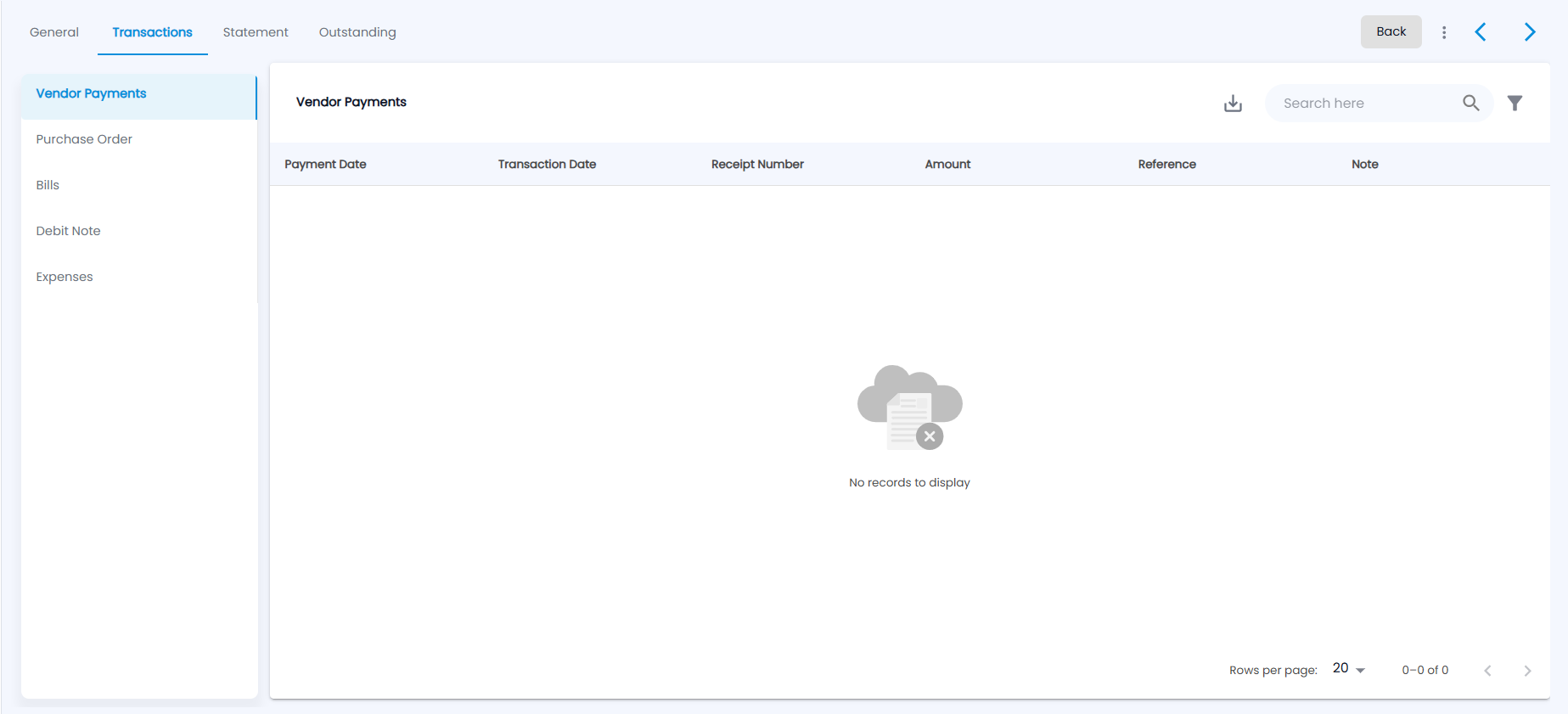Go to next vendor record arrow
The width and height of the screenshot is (1568, 714).
pos(1530,32)
